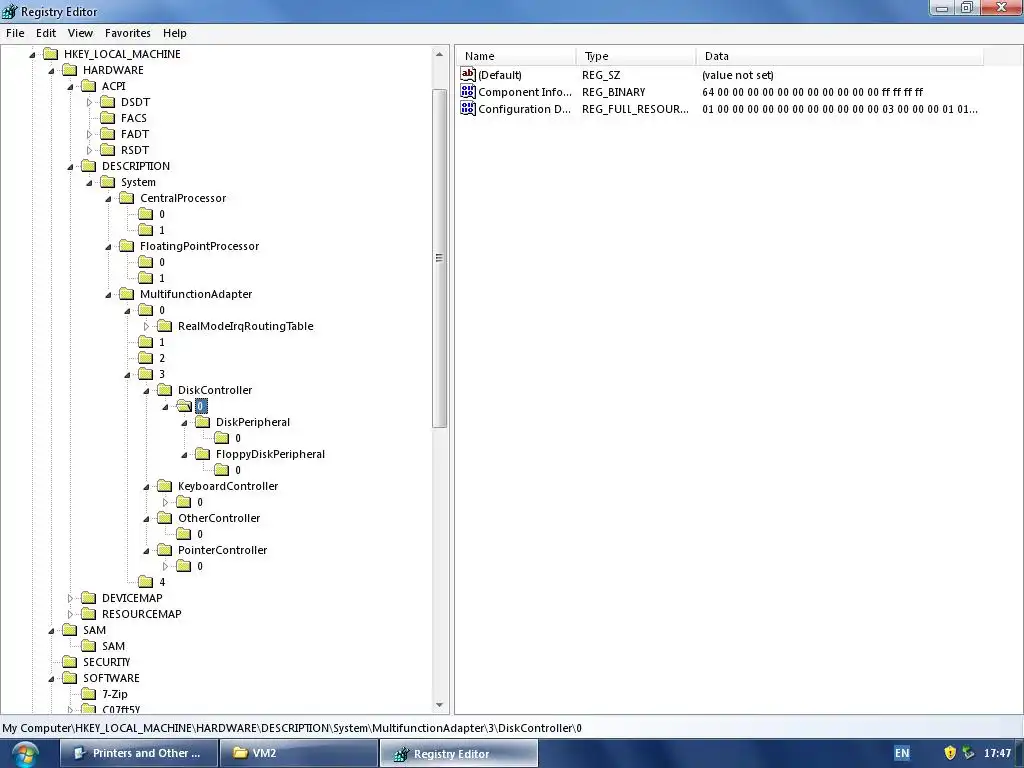Select the SAM subkey under SAM
This screenshot has width=1024, height=768.
[x=114, y=646]
